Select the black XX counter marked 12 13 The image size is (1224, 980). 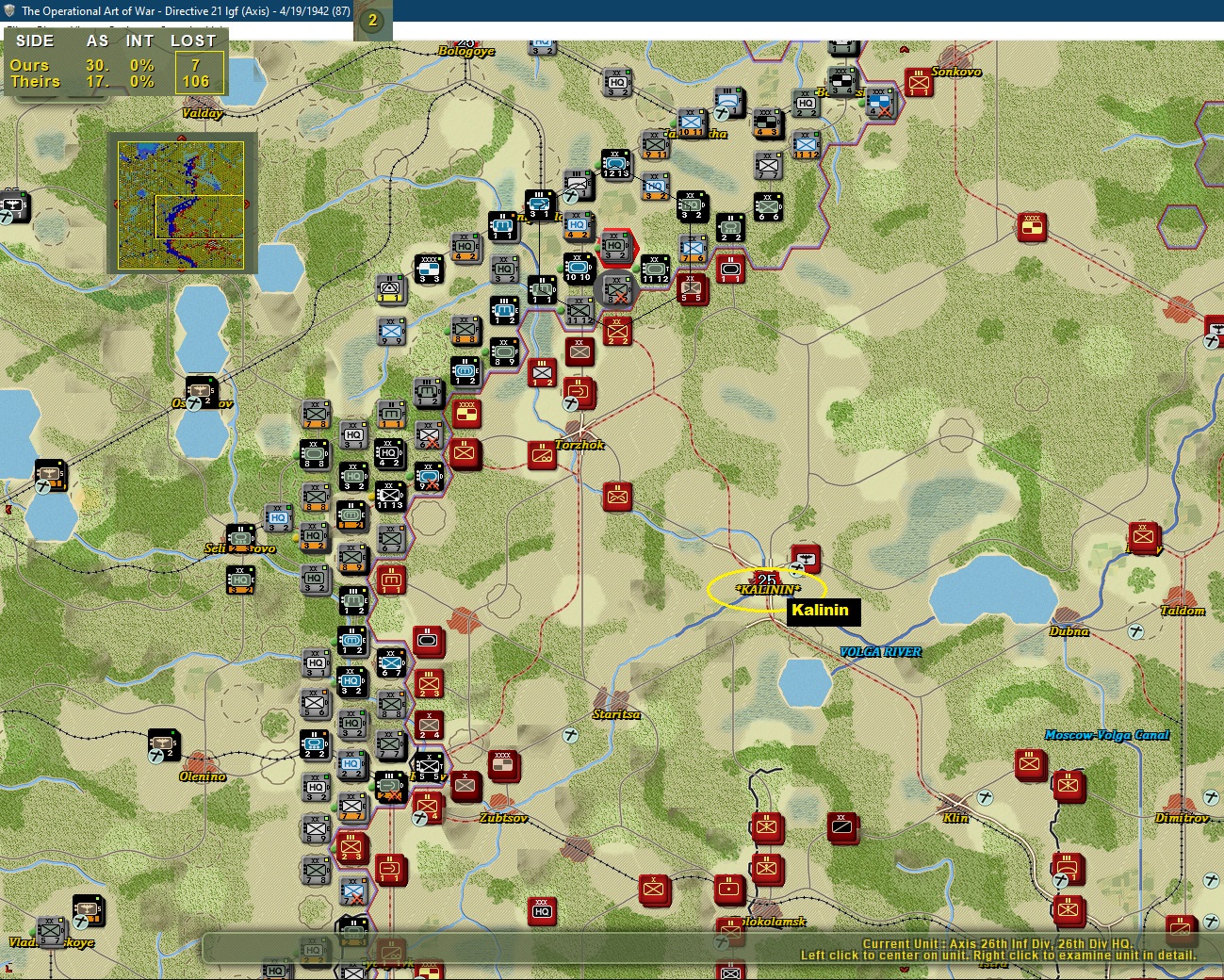(616, 165)
